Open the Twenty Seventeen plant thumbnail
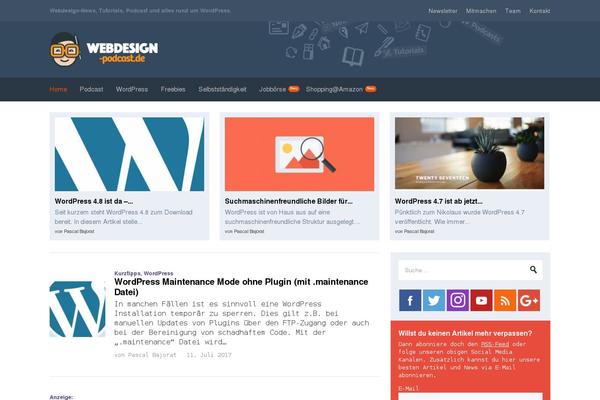This screenshot has height=400, width=600. point(470,153)
